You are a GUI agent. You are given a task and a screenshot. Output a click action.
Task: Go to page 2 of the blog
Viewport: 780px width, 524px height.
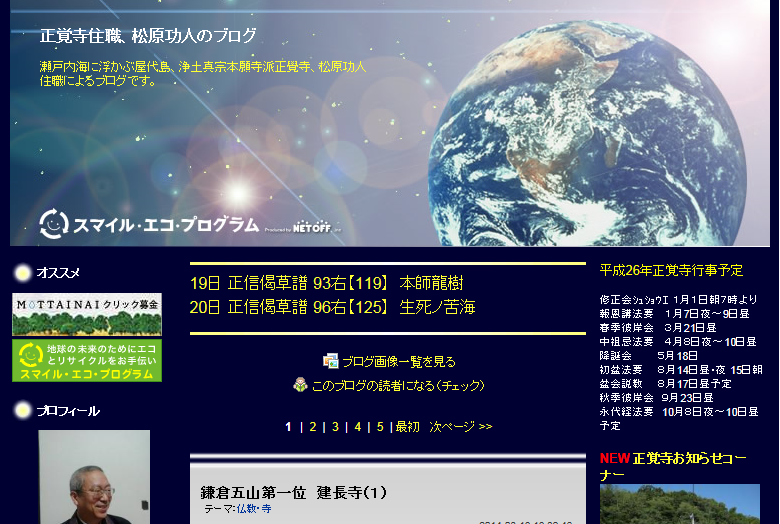coord(312,426)
